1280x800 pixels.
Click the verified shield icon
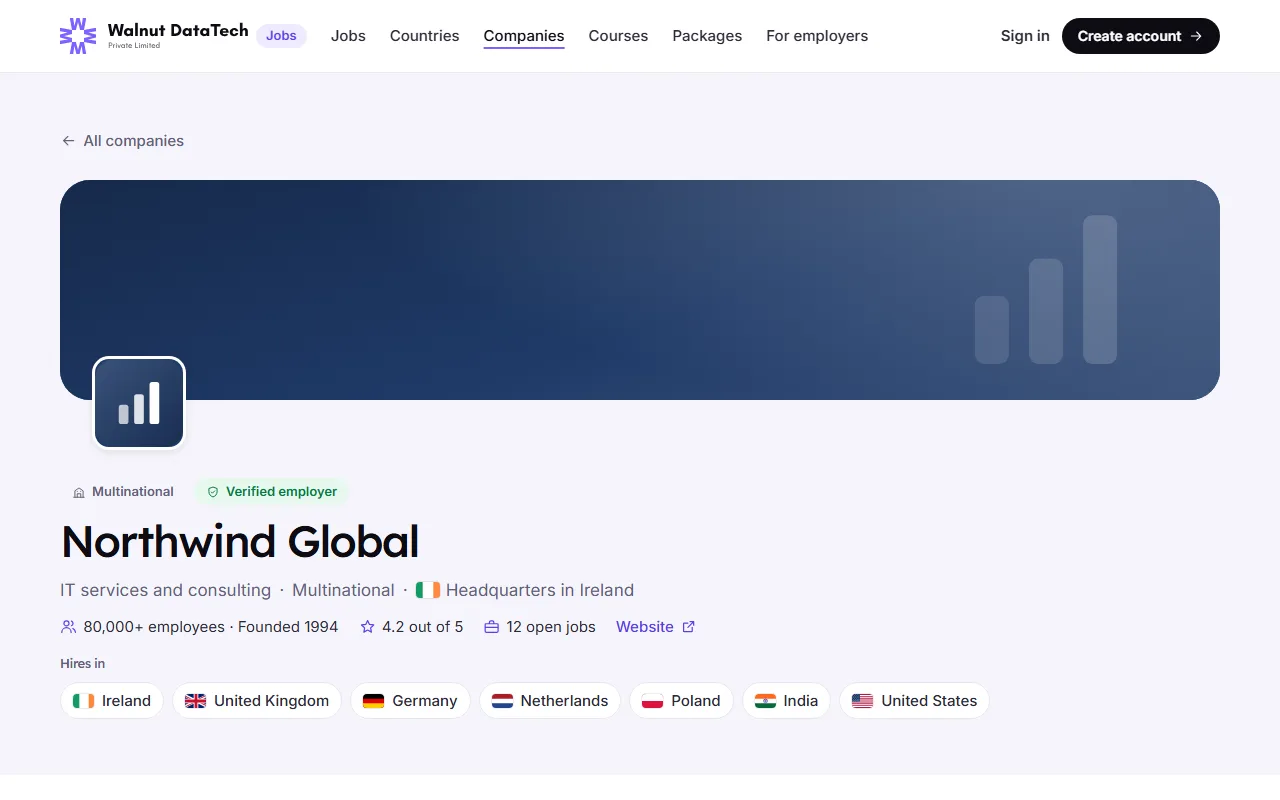[x=212, y=492]
